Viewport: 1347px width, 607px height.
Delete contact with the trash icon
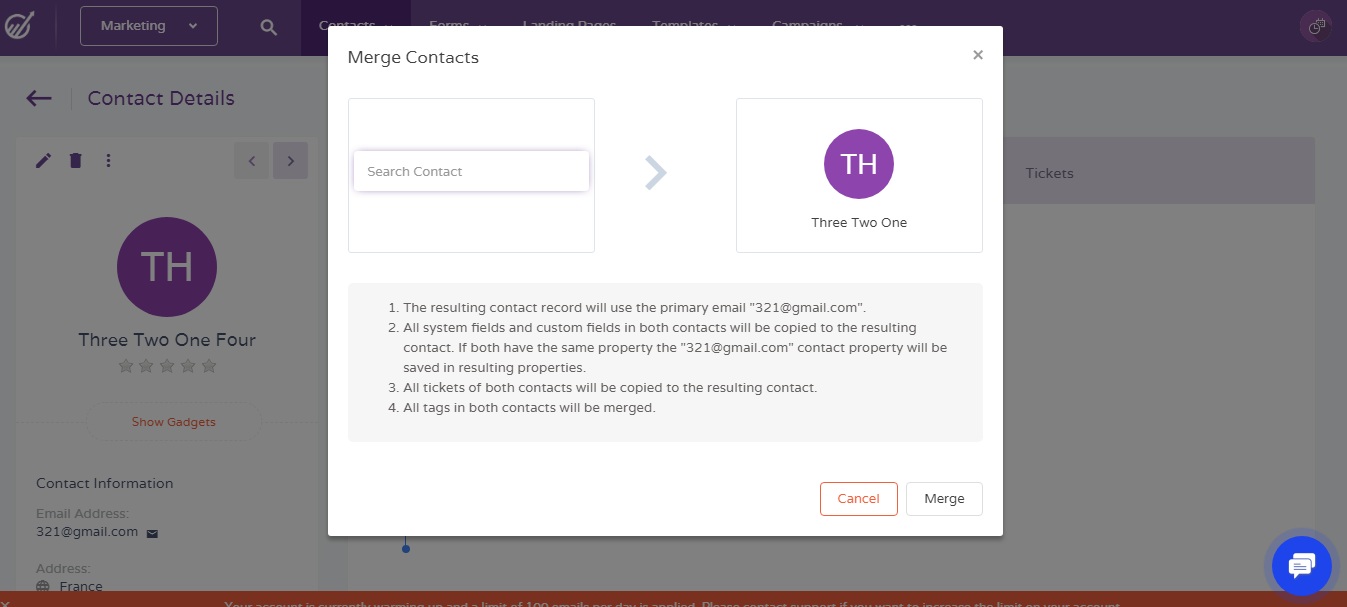tap(75, 161)
